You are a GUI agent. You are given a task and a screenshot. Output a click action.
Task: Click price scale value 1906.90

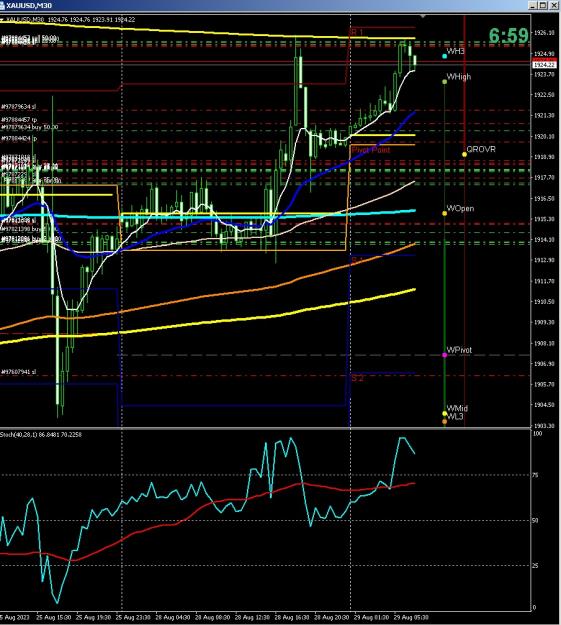(x=544, y=364)
